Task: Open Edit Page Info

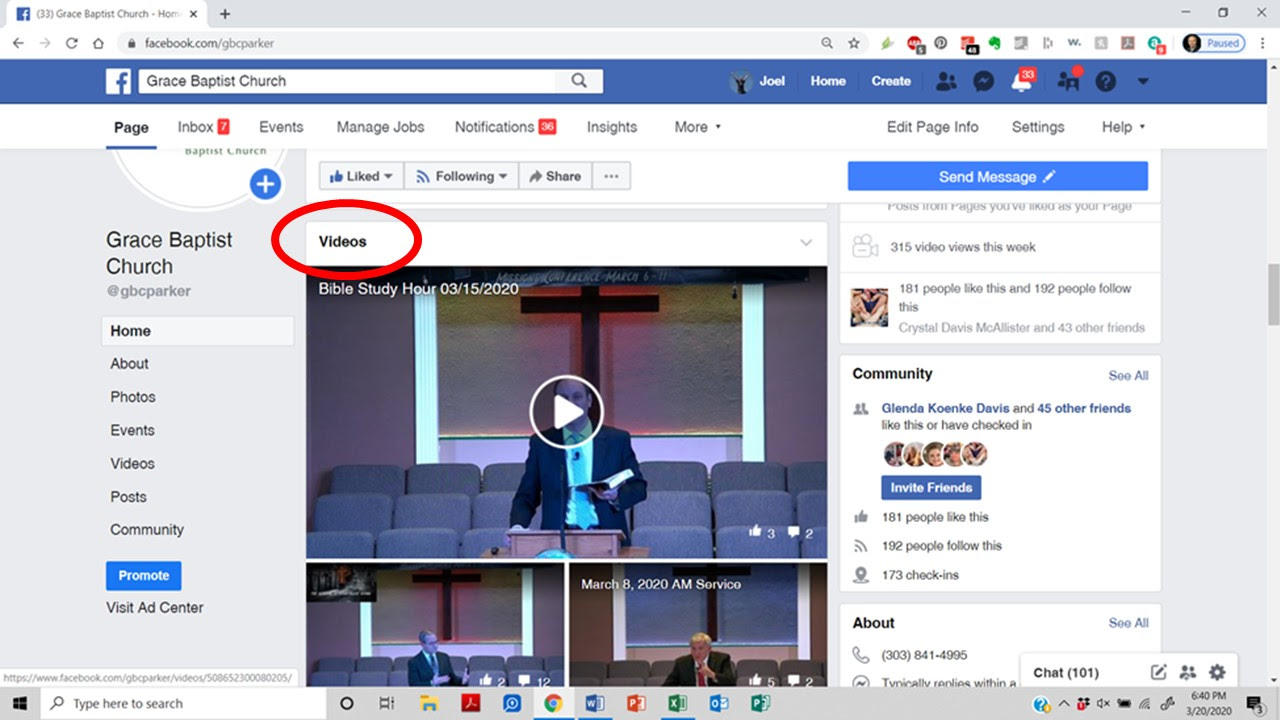Action: click(x=932, y=127)
